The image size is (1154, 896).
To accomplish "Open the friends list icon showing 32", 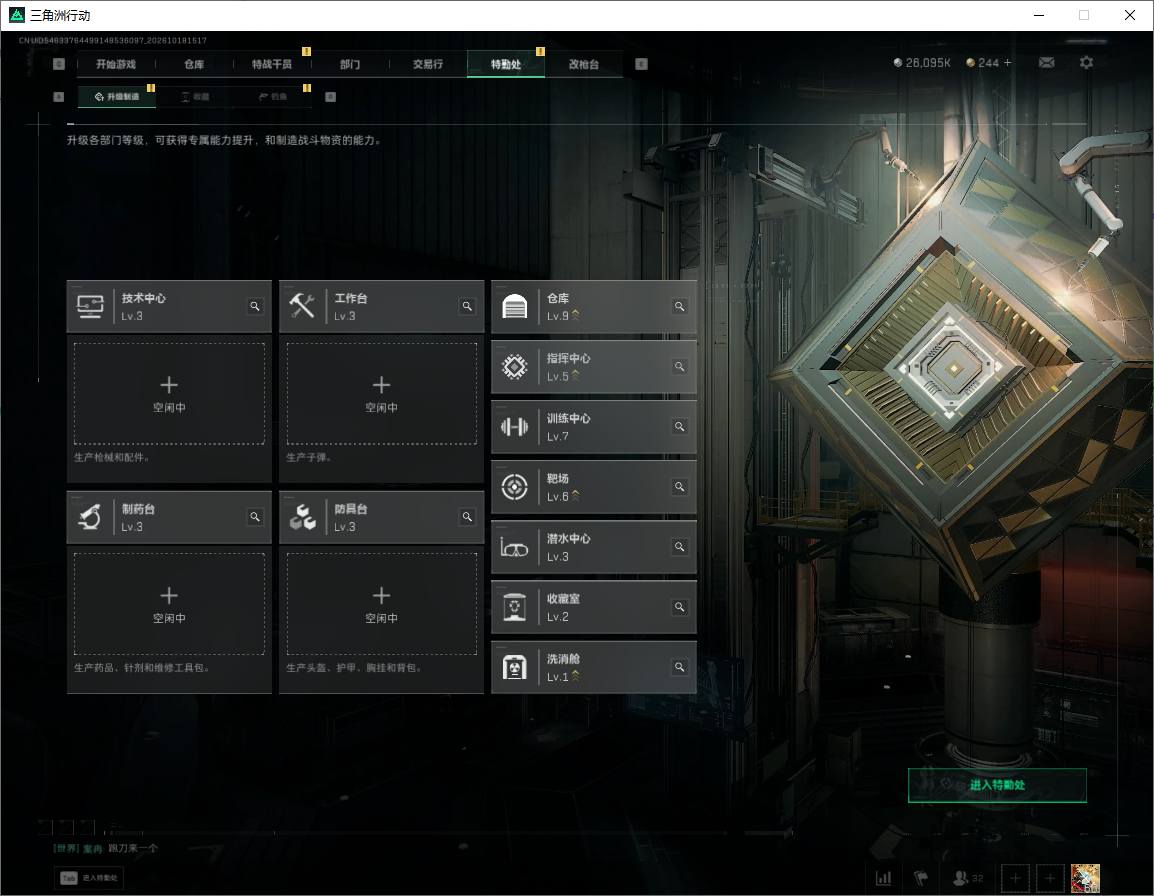I will pyautogui.click(x=968, y=878).
